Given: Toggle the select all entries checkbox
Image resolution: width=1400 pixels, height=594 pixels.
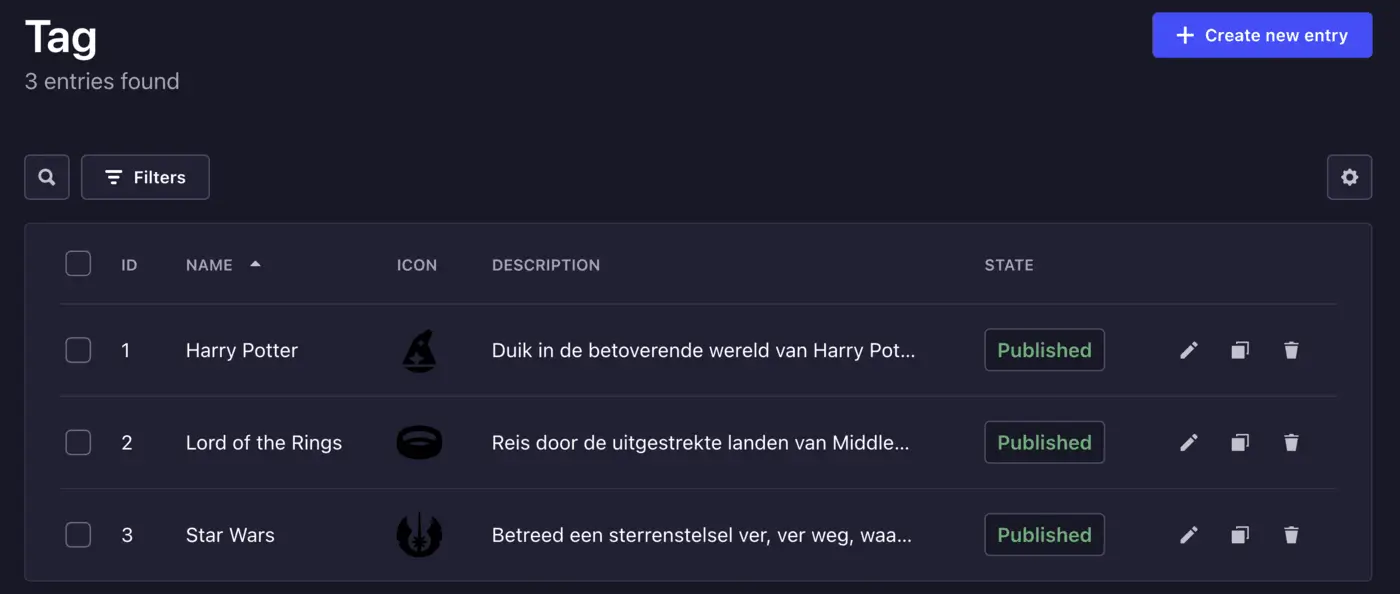Looking at the screenshot, I should click(x=78, y=264).
